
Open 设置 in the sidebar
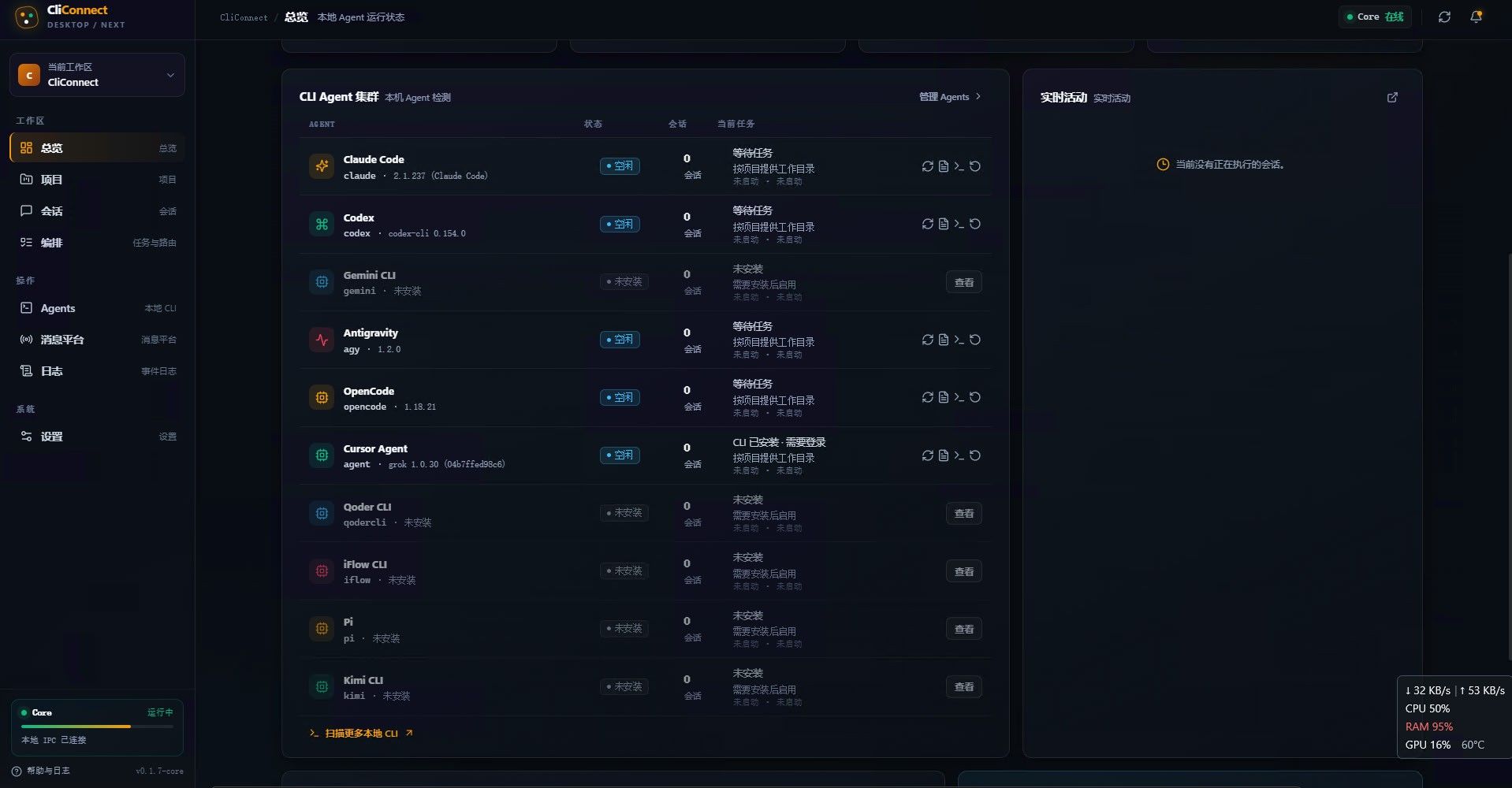click(x=97, y=437)
